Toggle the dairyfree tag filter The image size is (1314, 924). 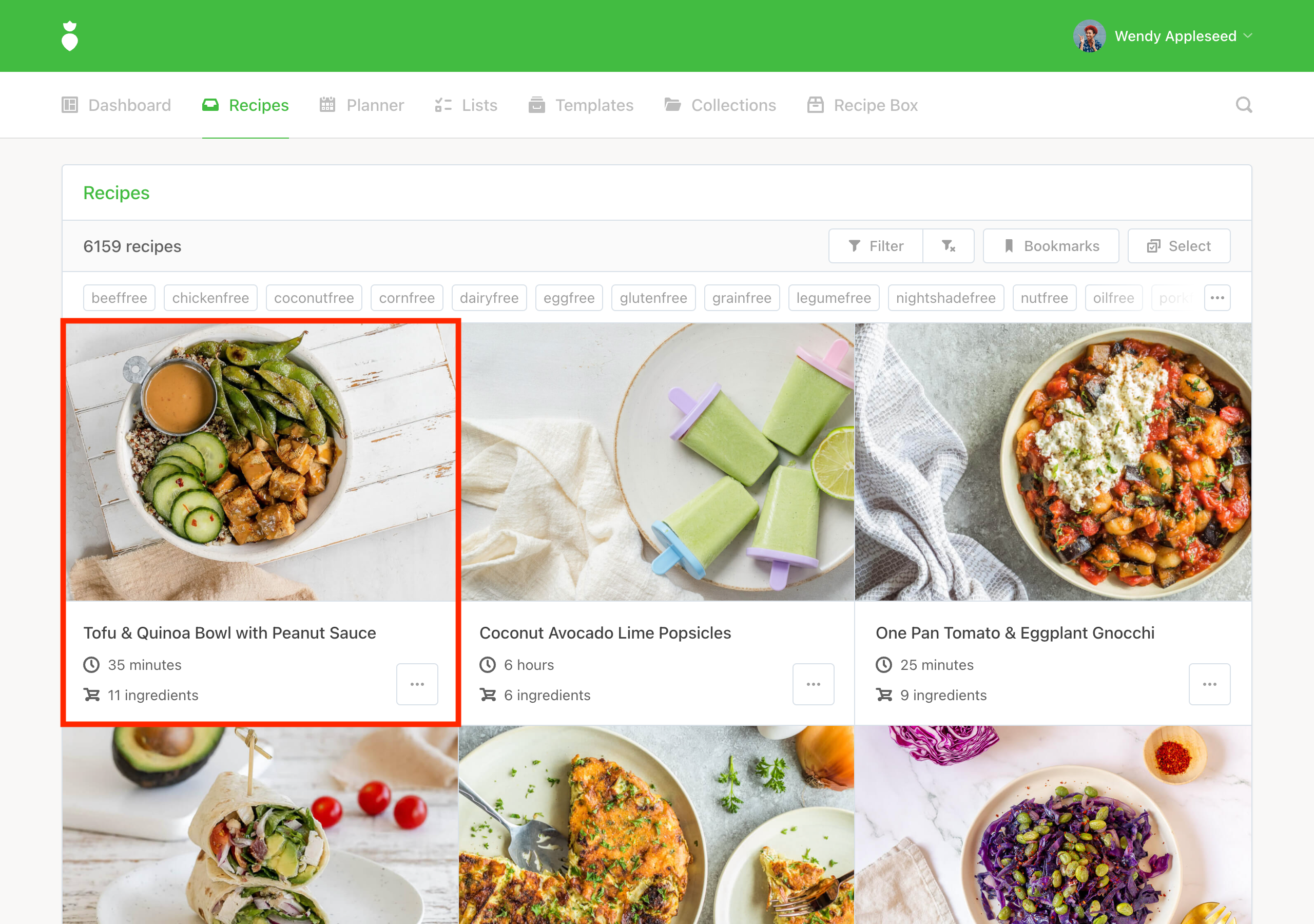coord(489,298)
